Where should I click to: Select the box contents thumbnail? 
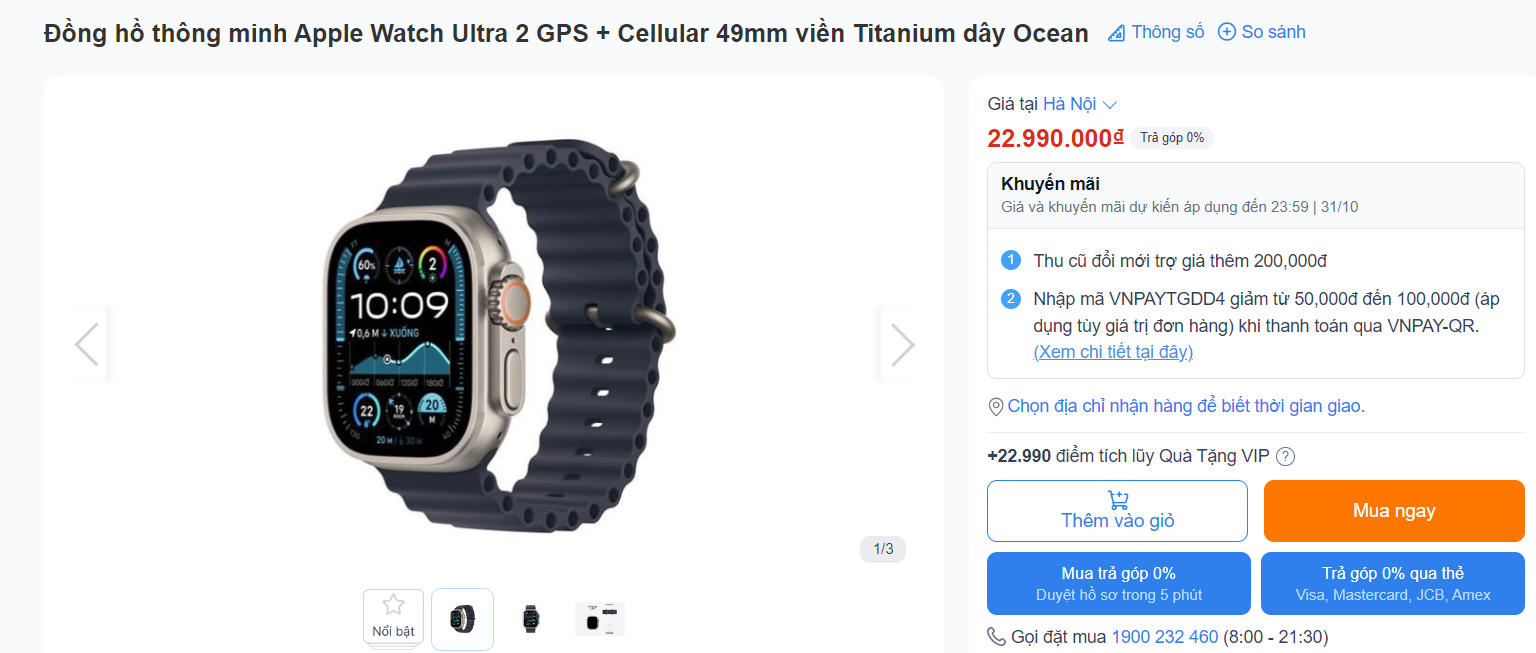(x=600, y=619)
